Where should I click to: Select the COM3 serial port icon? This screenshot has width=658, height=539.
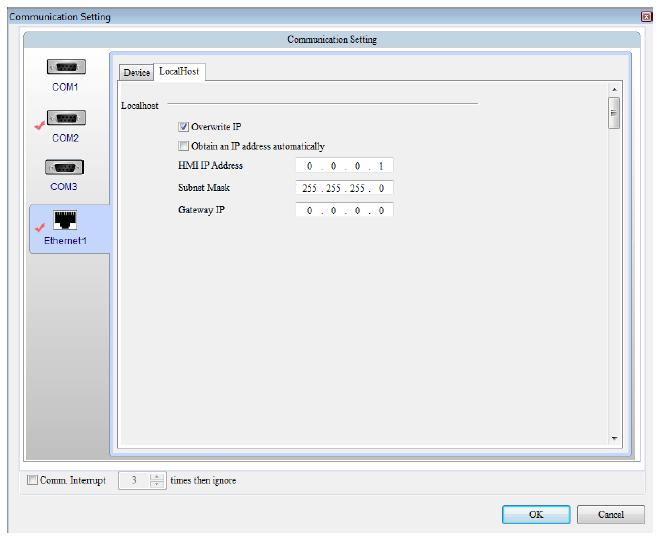coord(66,167)
